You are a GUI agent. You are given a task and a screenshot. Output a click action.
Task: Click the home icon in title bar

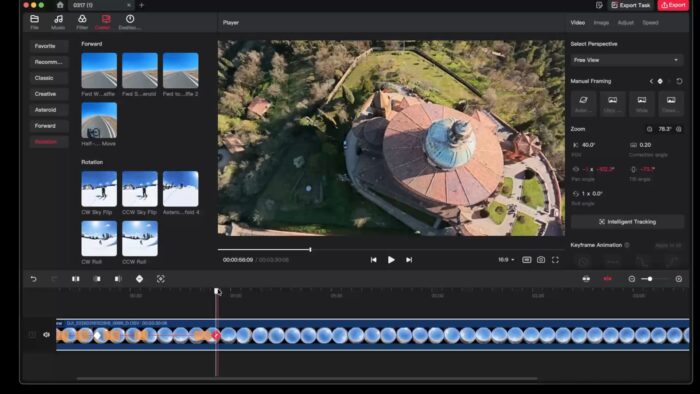(60, 5)
